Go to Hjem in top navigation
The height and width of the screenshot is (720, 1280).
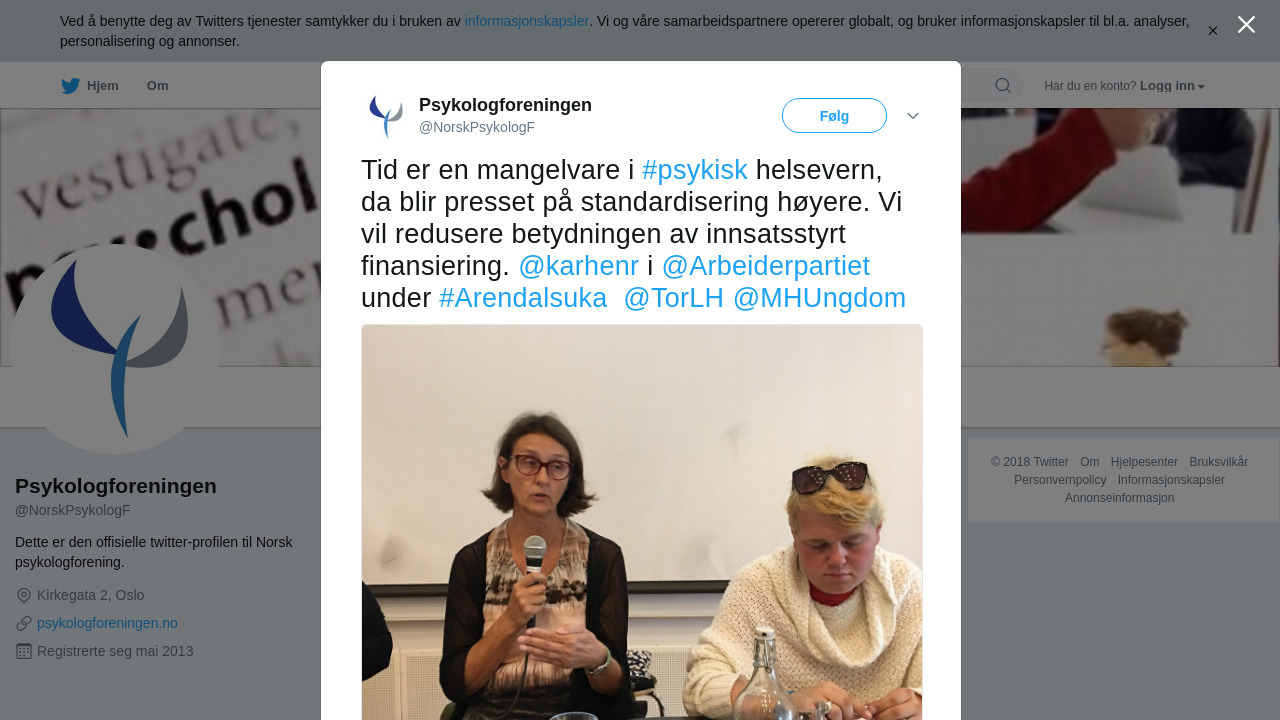pos(103,86)
